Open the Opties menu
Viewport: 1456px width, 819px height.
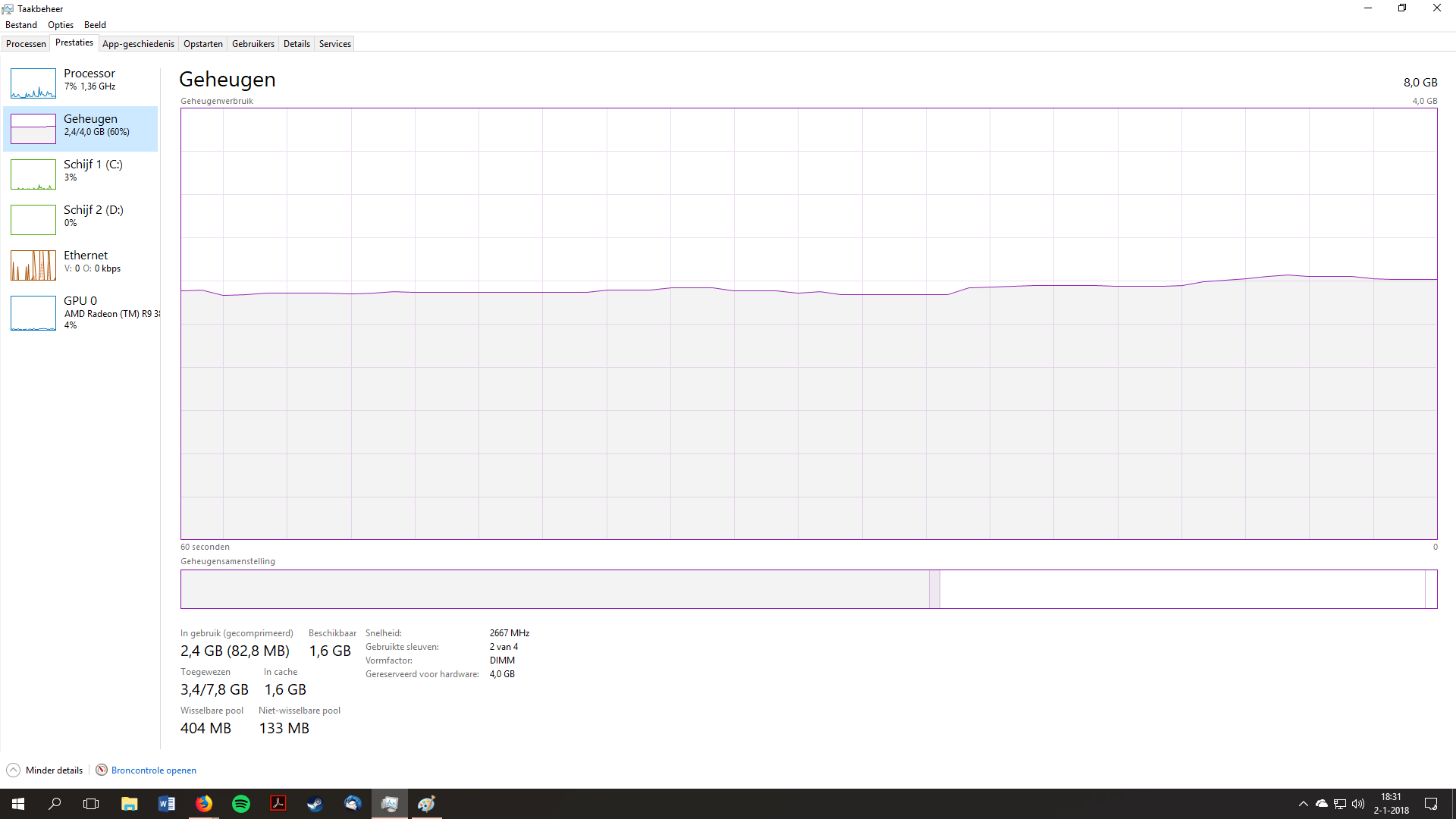61,25
